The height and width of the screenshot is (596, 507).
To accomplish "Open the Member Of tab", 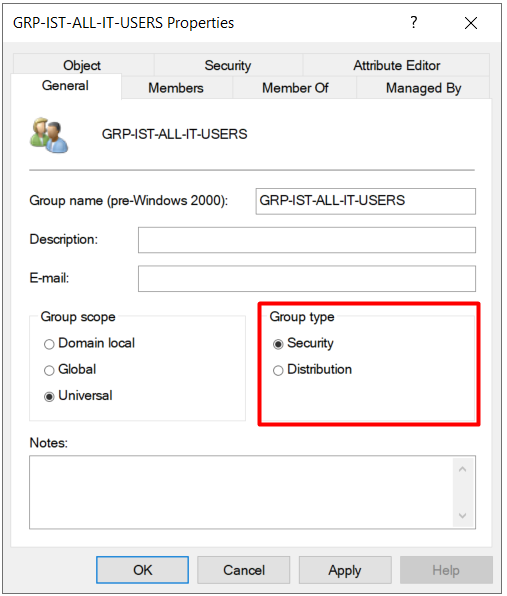I will 295,88.
